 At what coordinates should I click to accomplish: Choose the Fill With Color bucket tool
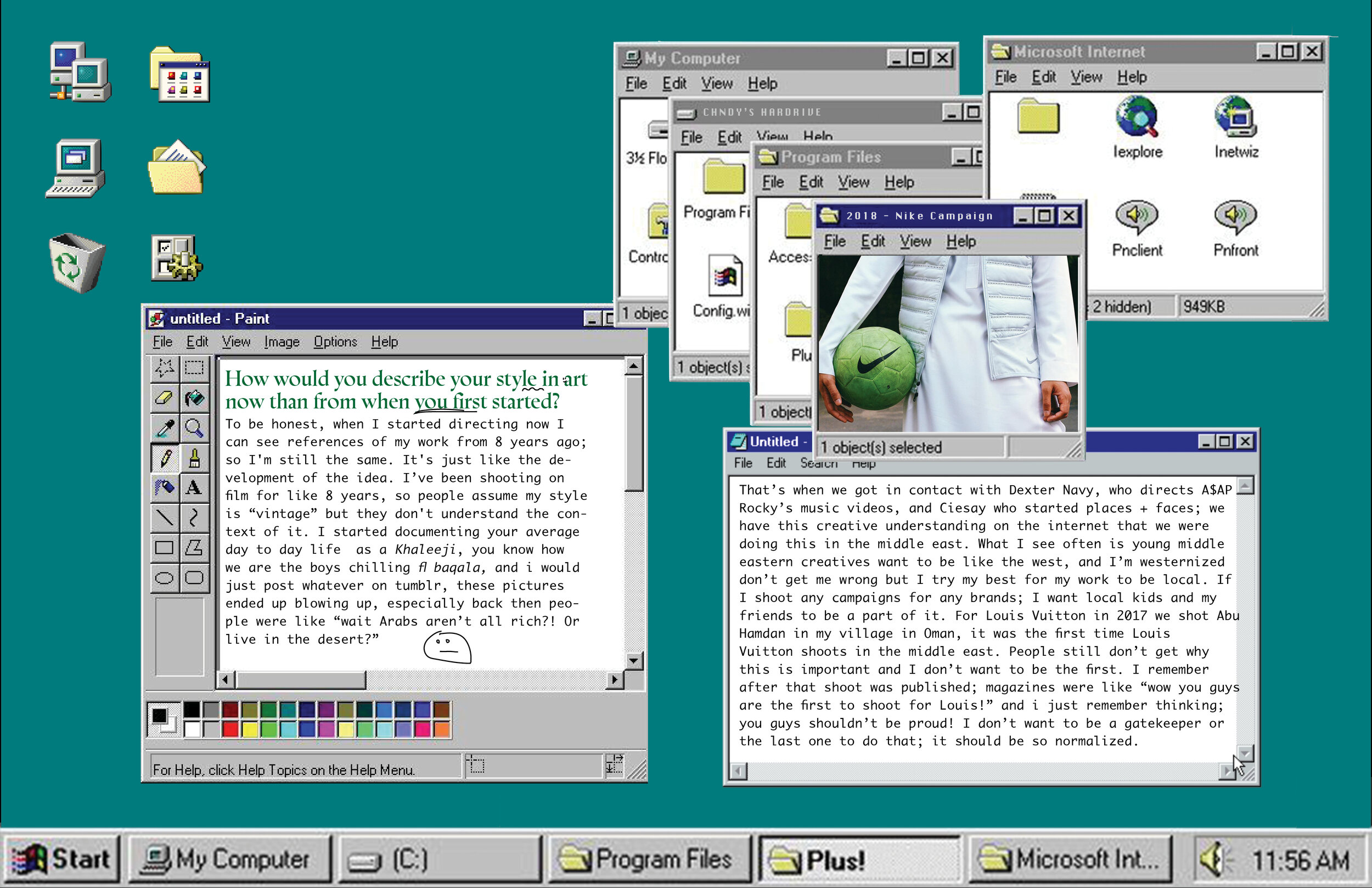194,398
